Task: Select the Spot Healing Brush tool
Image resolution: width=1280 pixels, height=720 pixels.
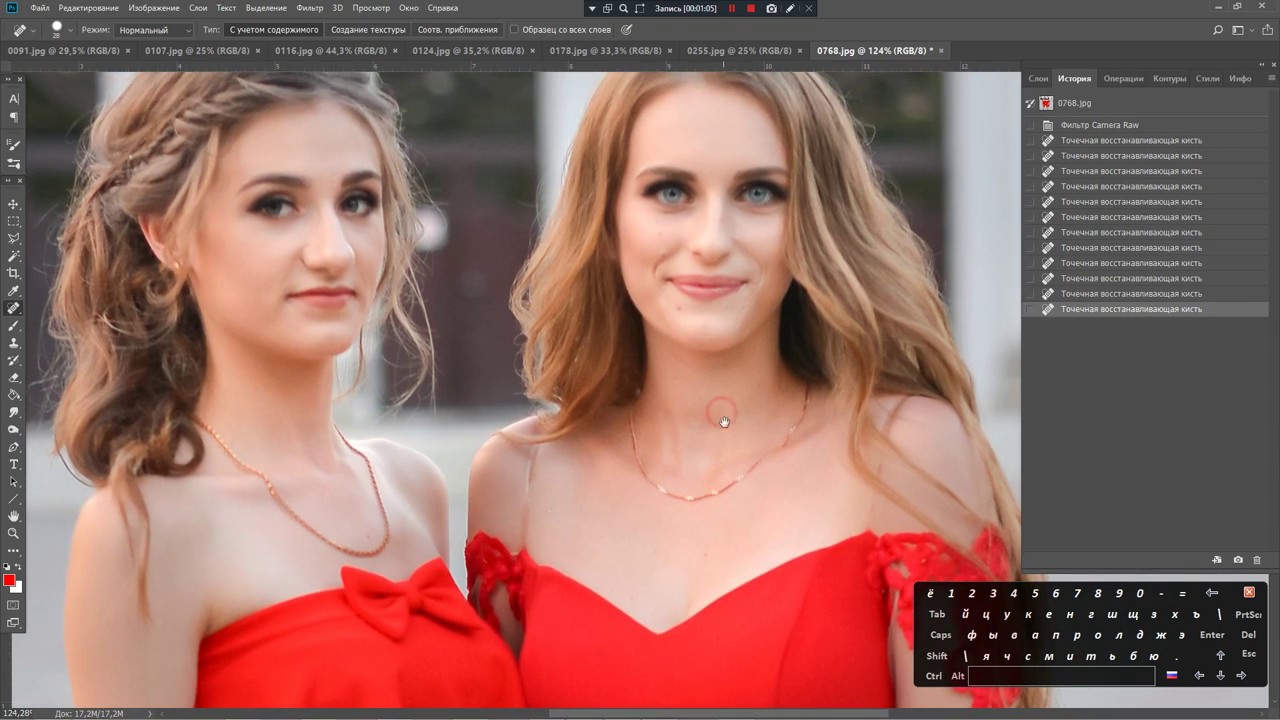Action: click(14, 308)
